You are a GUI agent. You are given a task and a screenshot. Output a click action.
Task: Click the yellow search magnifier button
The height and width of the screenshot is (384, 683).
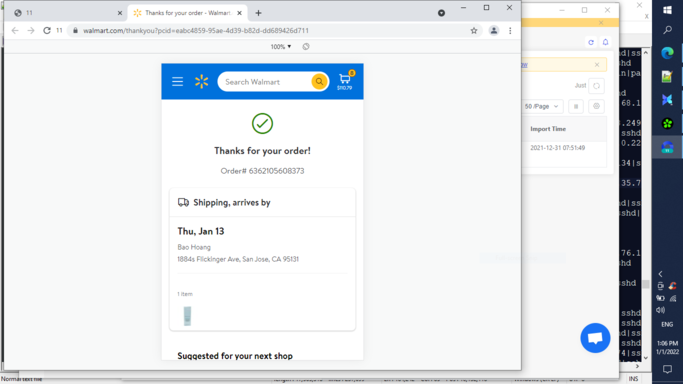[319, 81]
